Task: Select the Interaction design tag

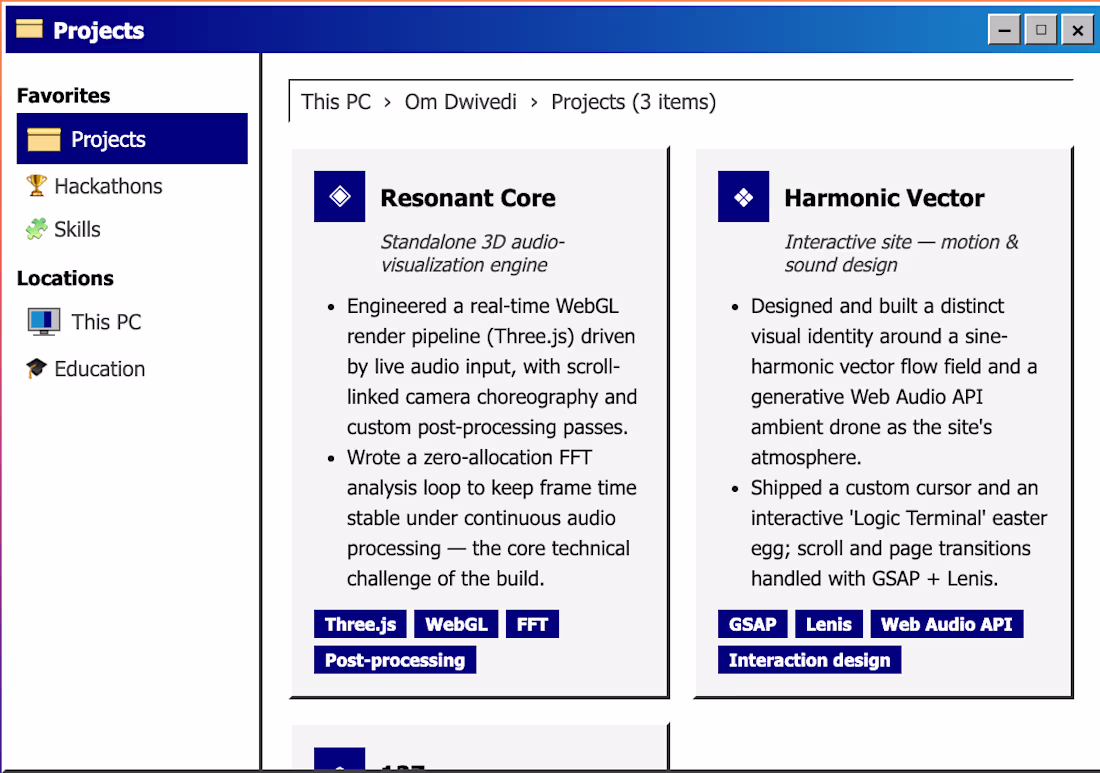Action: [x=810, y=659]
